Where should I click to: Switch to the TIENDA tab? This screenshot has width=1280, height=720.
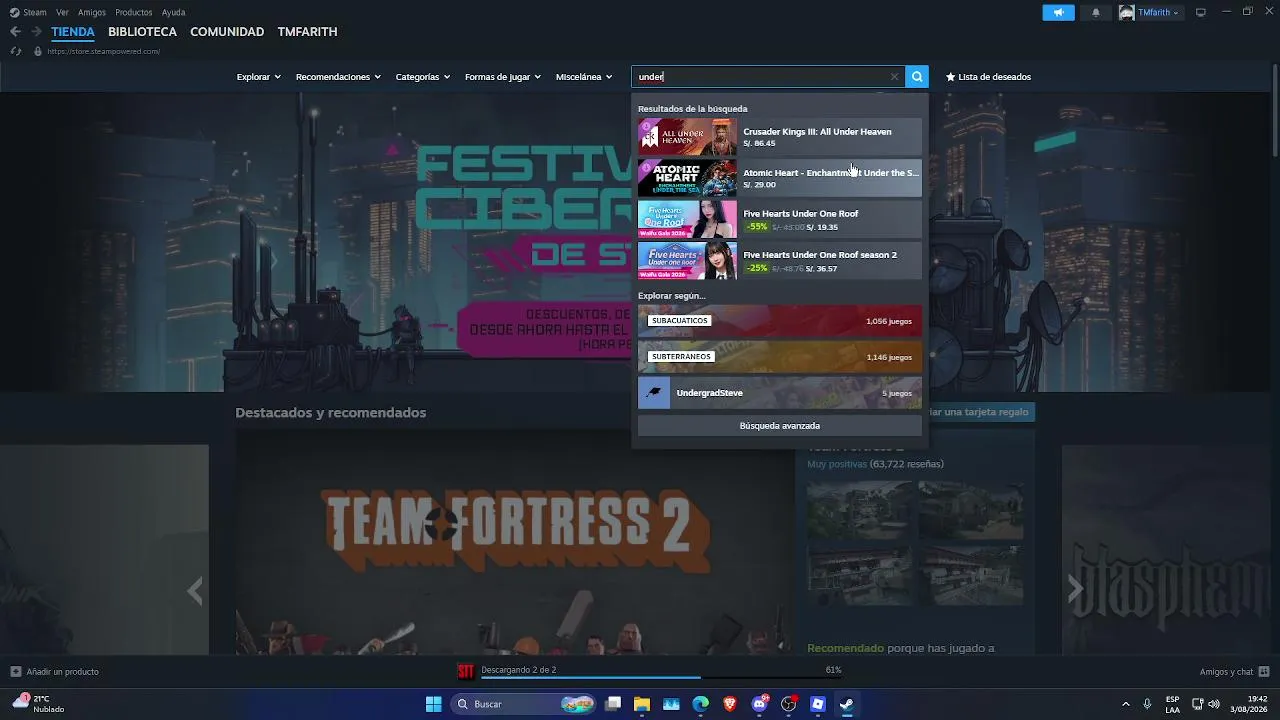tap(73, 32)
